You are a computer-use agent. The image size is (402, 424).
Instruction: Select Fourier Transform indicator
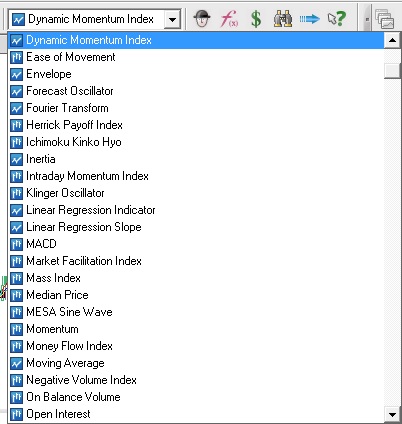click(x=196, y=108)
